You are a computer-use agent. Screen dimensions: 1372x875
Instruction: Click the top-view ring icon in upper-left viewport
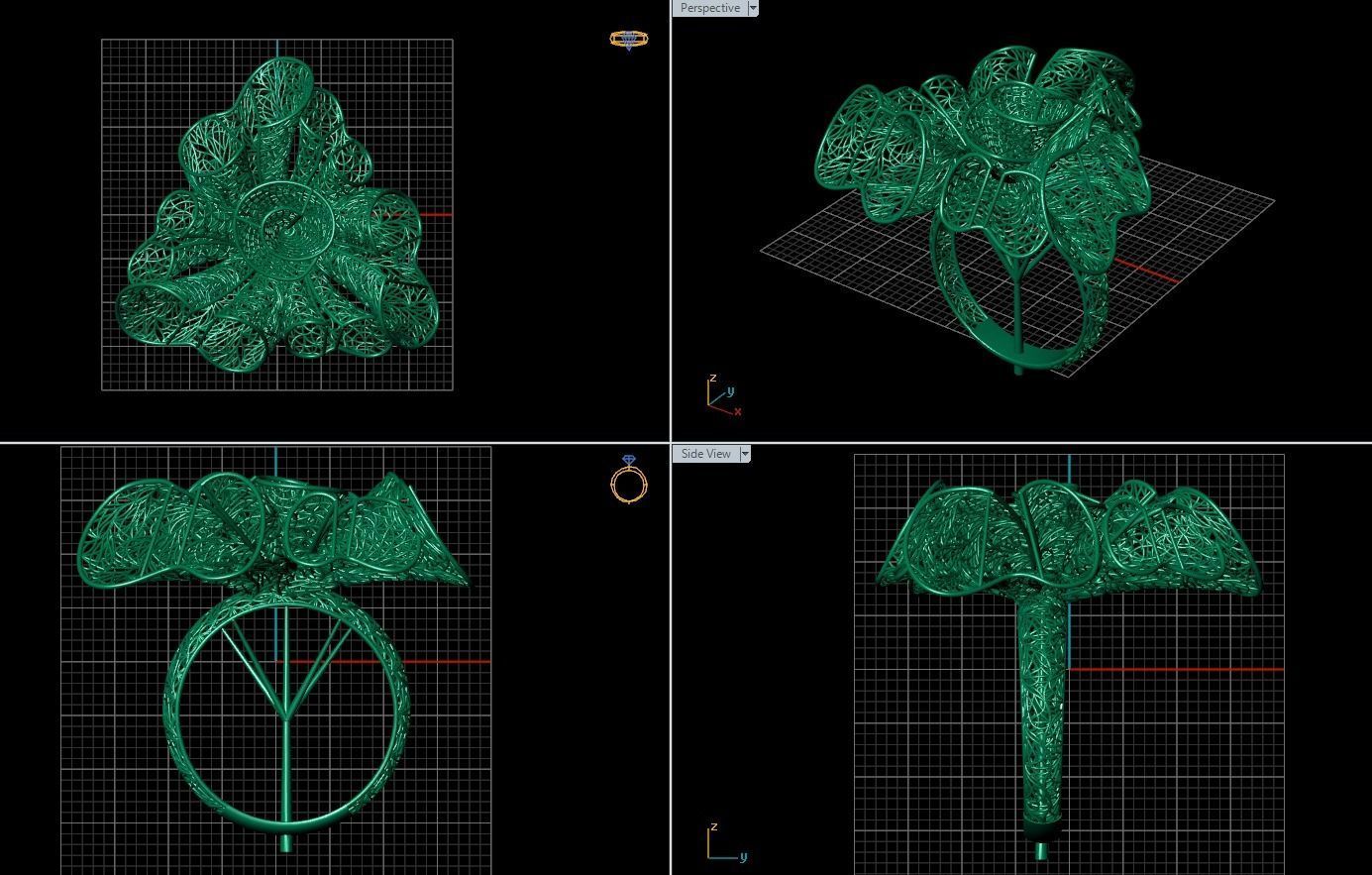coord(629,40)
